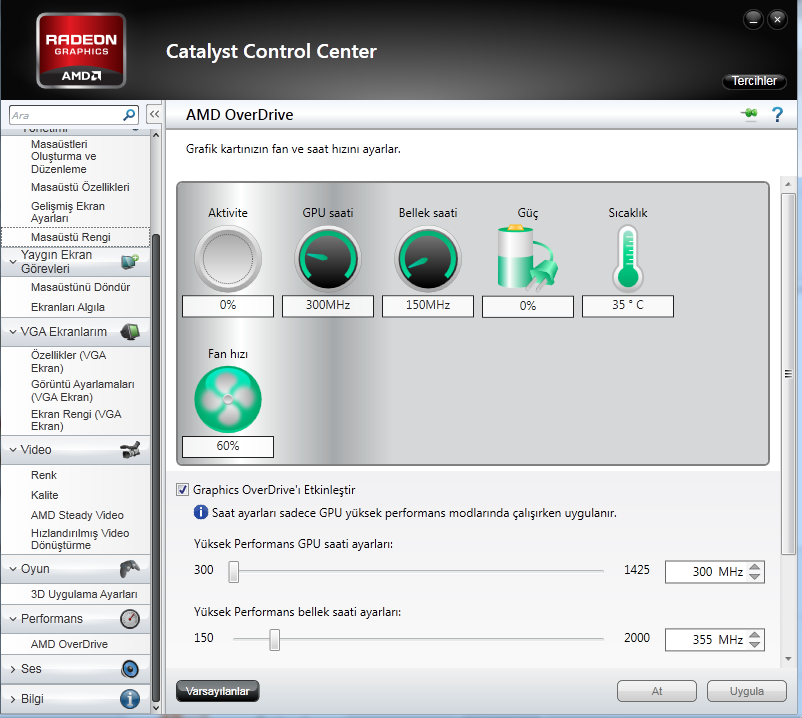The width and height of the screenshot is (802, 718).
Task: Open help via the question mark icon
Action: point(778,114)
